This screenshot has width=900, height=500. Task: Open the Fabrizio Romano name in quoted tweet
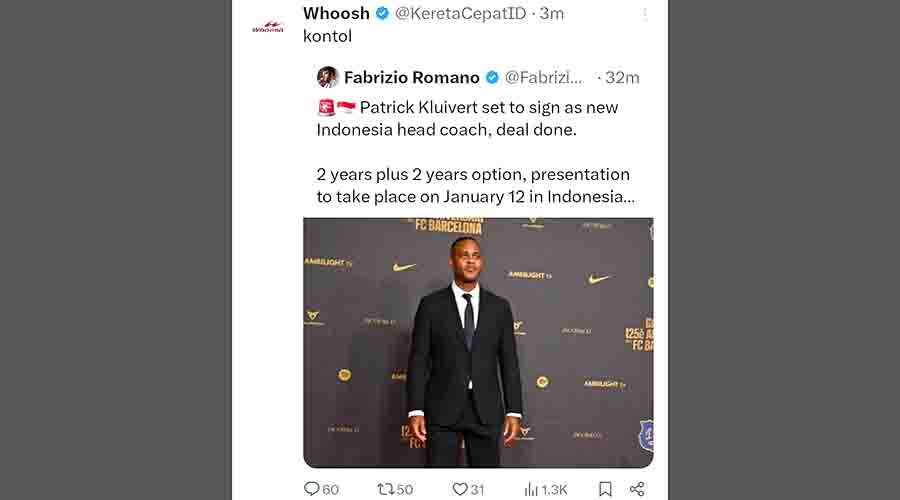[x=411, y=77]
